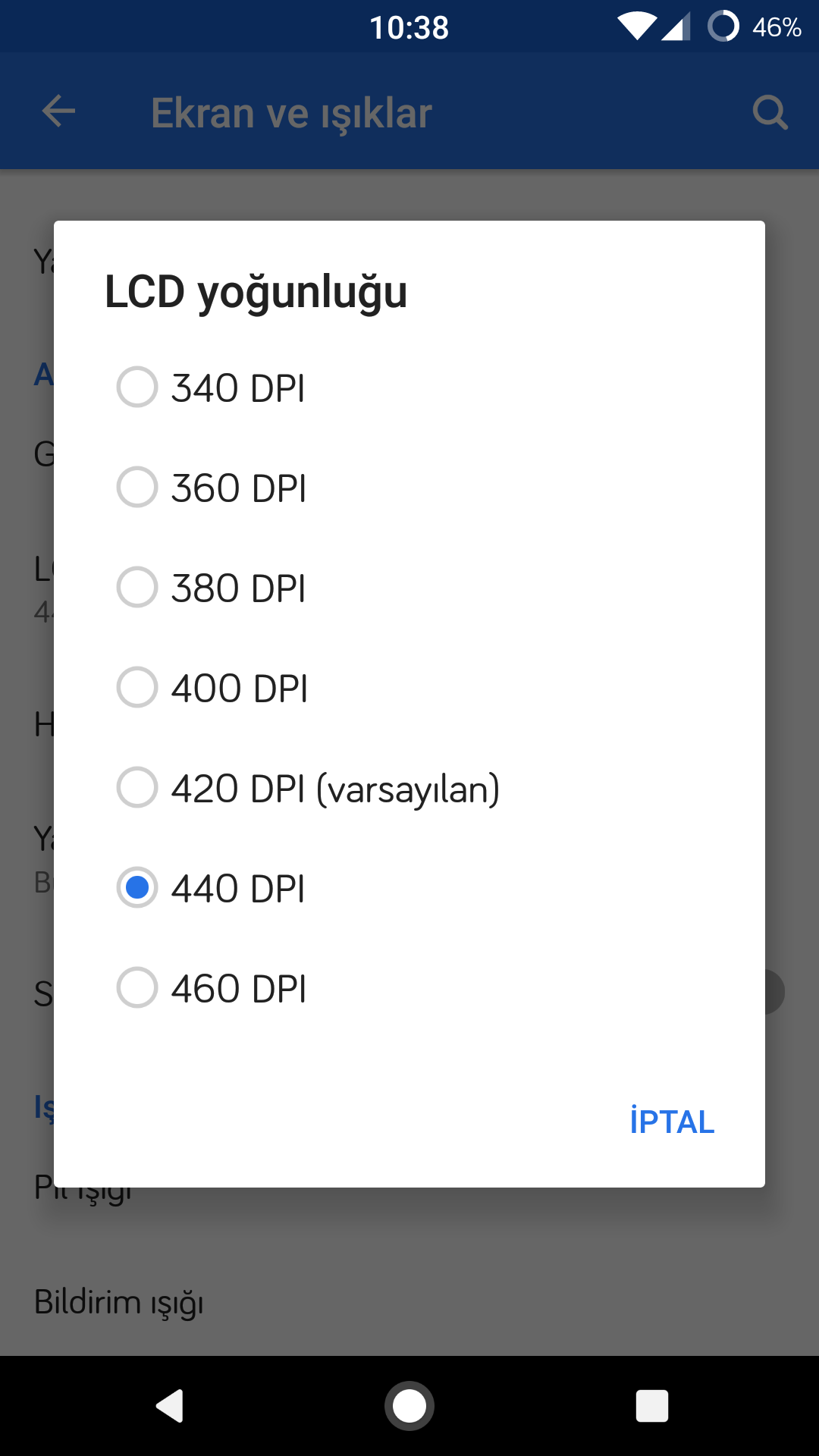
Task: Tap the Ekran ve ışıklar title
Action: coord(291,114)
